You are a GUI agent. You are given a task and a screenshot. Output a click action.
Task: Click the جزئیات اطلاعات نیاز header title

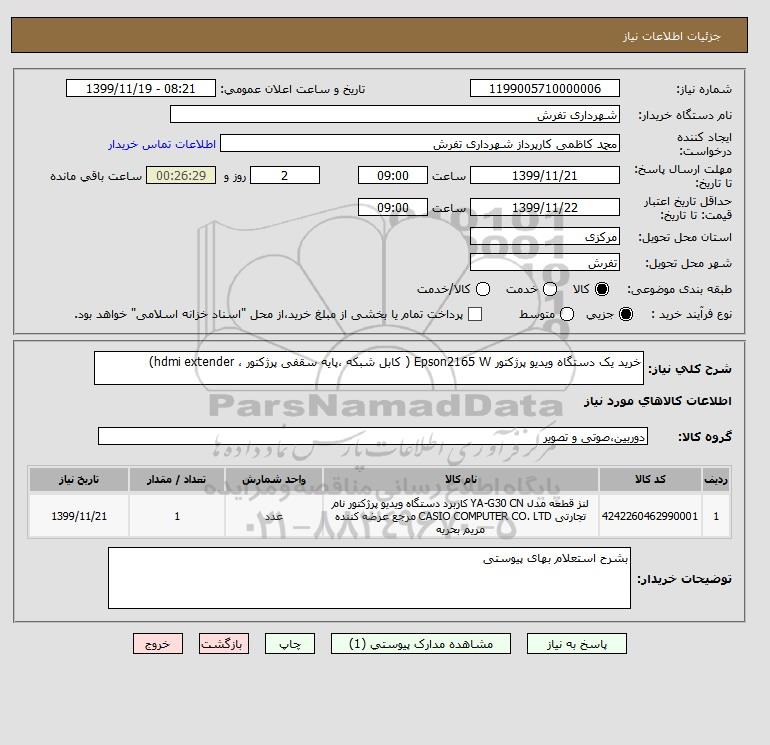click(671, 36)
